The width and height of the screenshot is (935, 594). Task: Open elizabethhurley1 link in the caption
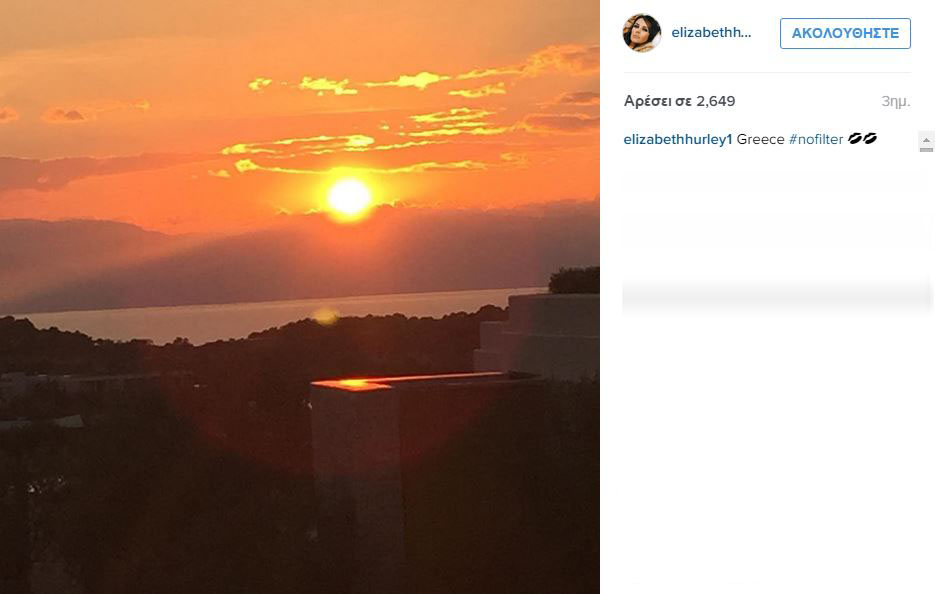[x=677, y=140]
